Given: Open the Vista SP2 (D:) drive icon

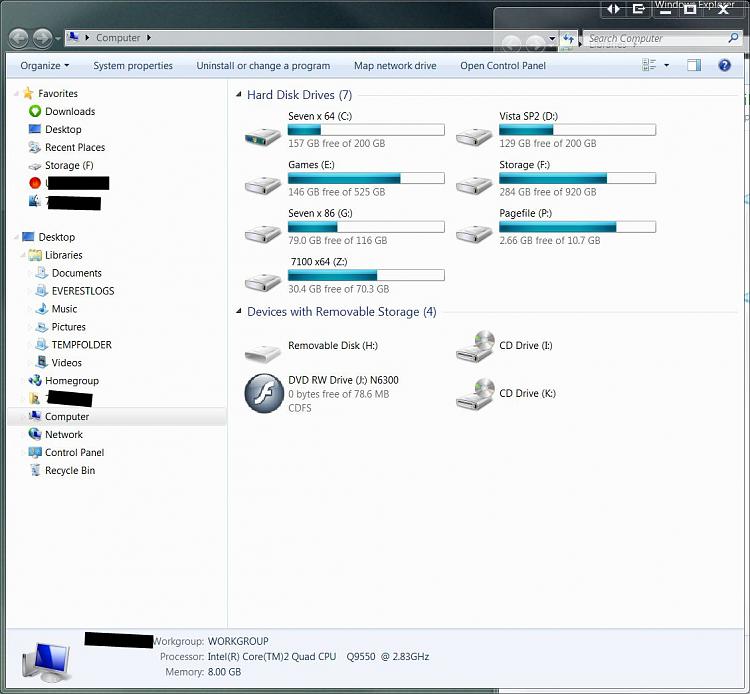Looking at the screenshot, I should click(474, 137).
